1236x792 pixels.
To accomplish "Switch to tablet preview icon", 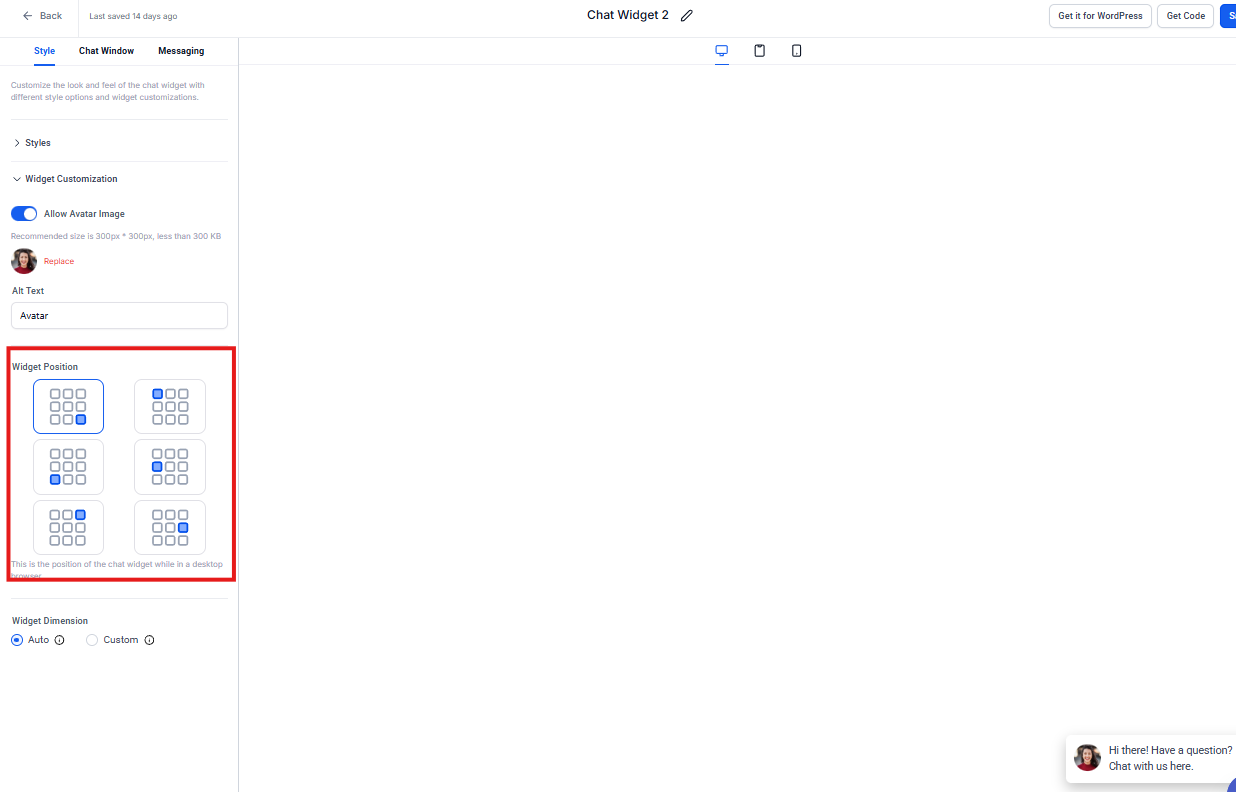I will coord(760,51).
